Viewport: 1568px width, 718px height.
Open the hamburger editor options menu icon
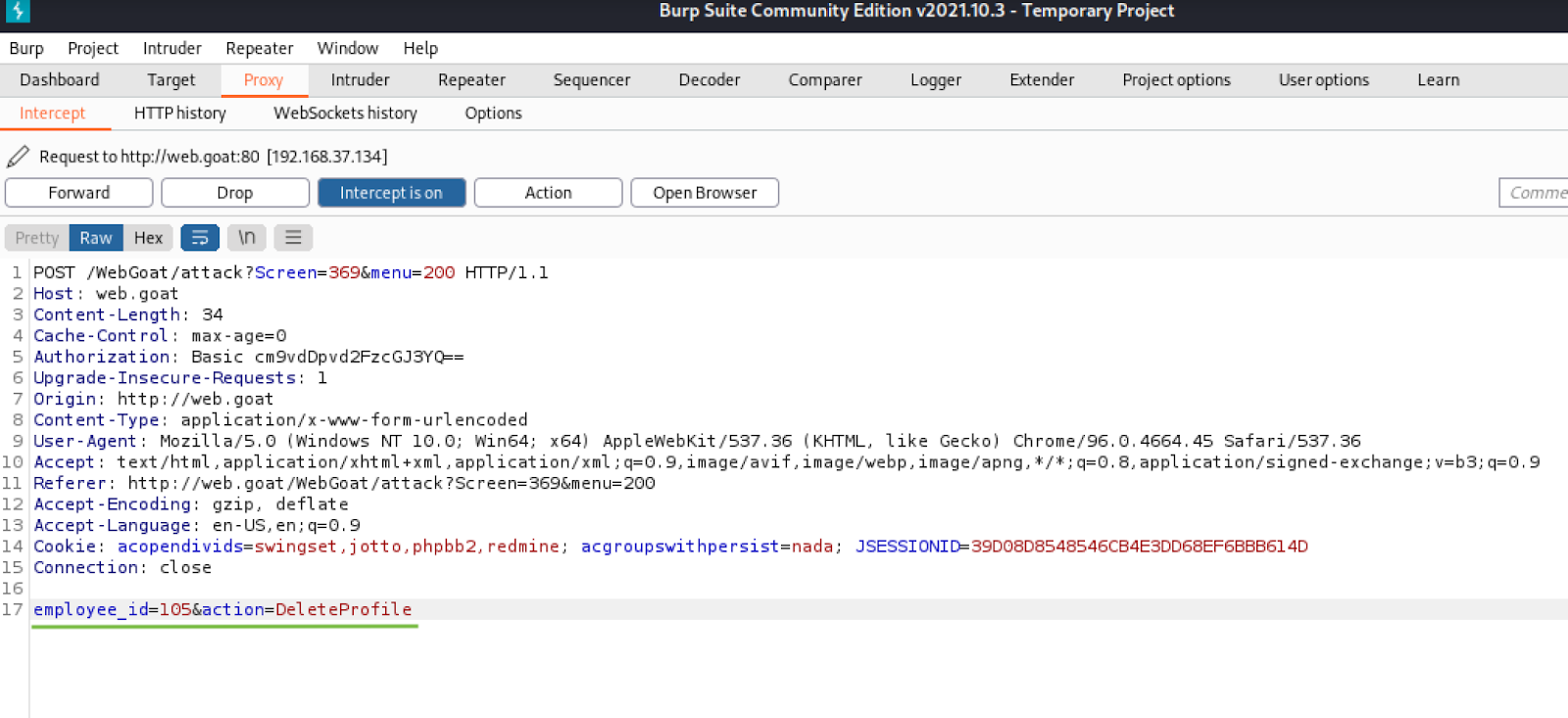point(293,238)
